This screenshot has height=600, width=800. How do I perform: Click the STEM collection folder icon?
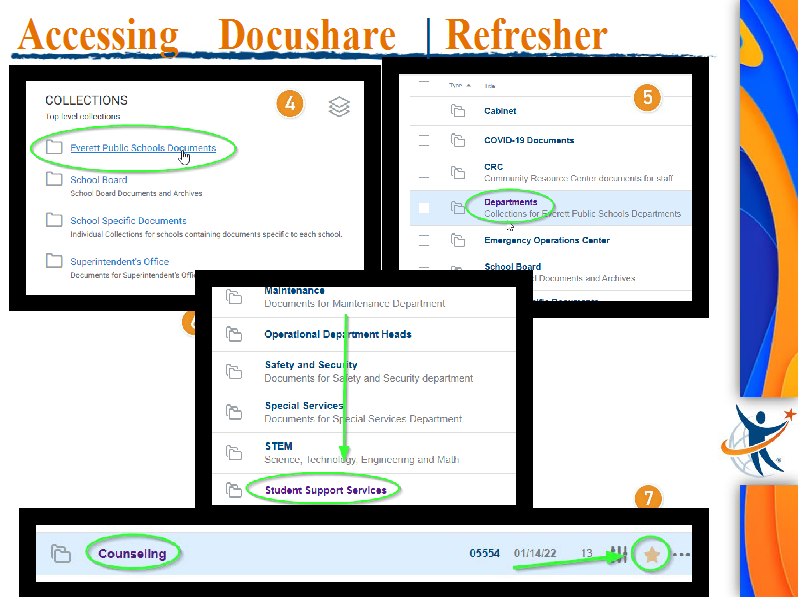(x=234, y=453)
